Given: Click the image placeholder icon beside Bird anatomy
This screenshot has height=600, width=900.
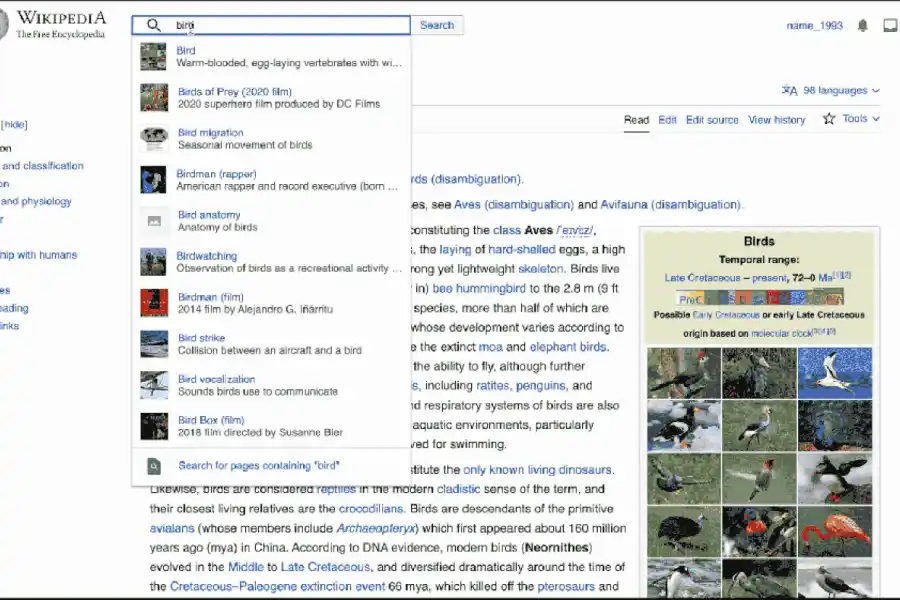Looking at the screenshot, I should click(153, 219).
